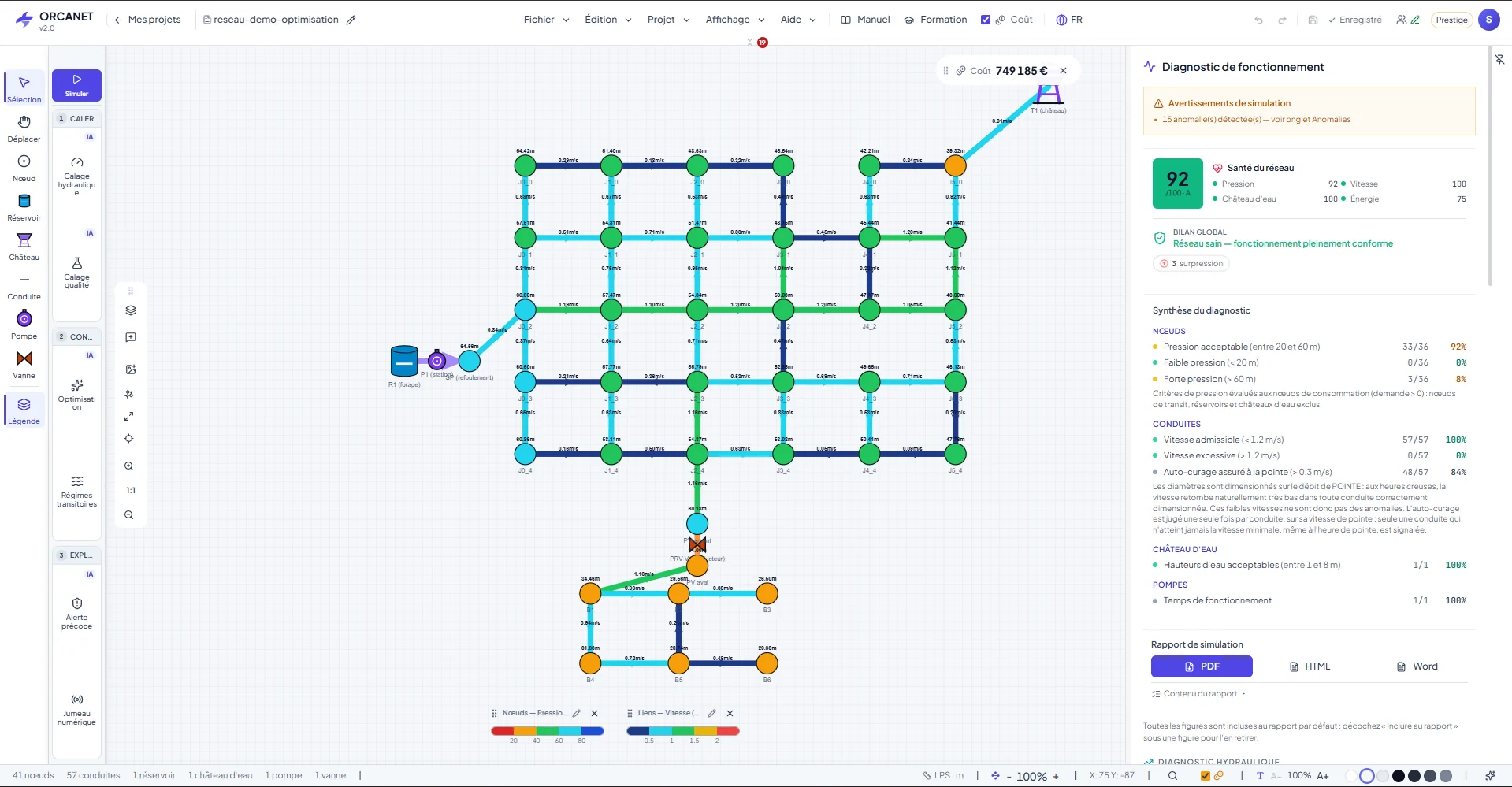Export simulation report as HTML
The height and width of the screenshot is (787, 1512).
pos(1310,666)
